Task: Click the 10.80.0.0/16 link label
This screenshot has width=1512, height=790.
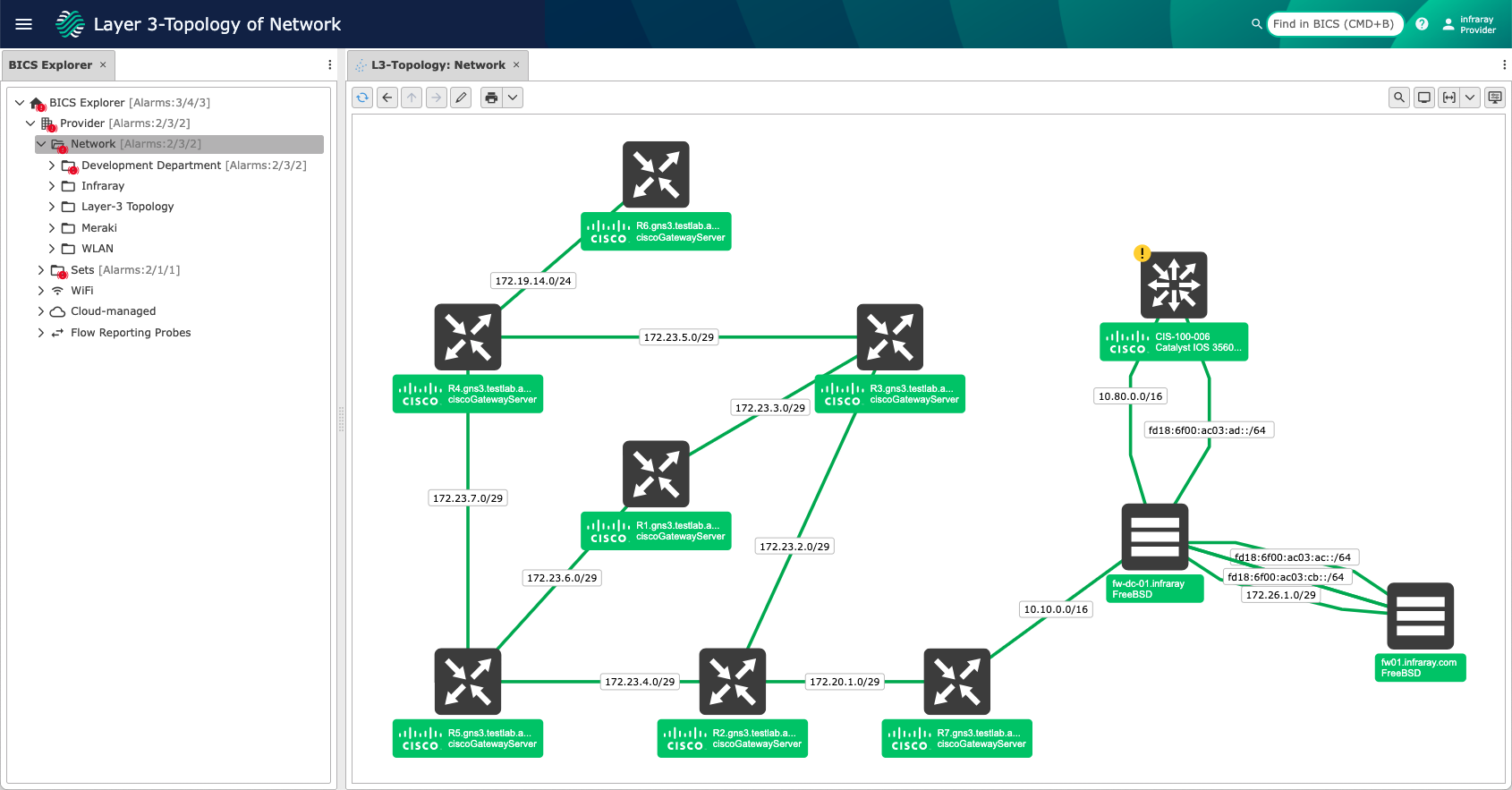Action: click(x=1131, y=396)
